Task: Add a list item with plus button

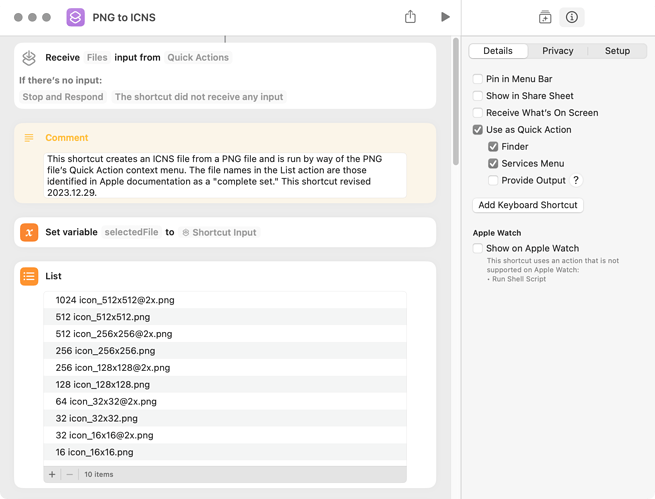Action: 53,474
